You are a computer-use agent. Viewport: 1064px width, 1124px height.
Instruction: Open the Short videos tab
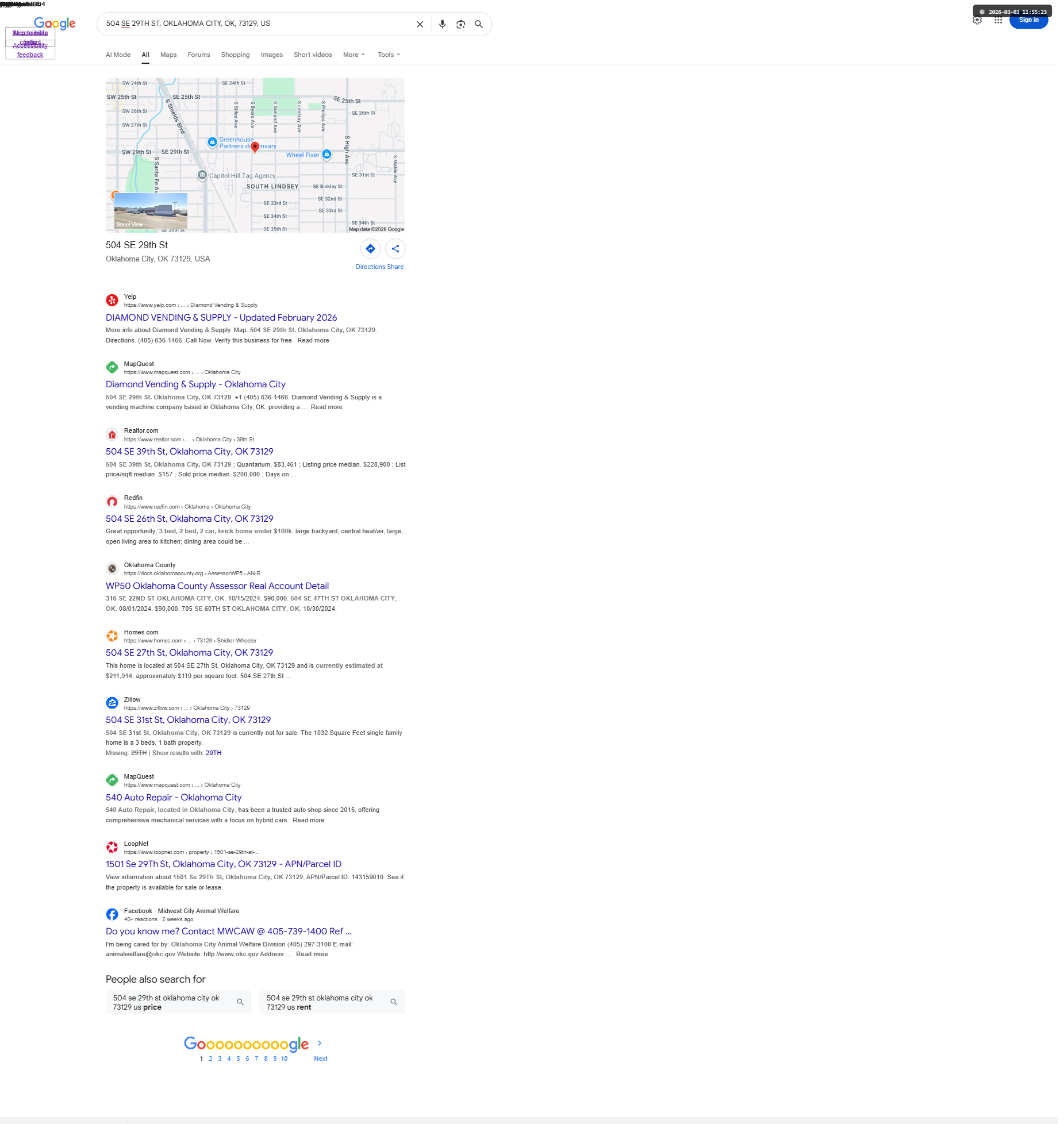point(313,55)
